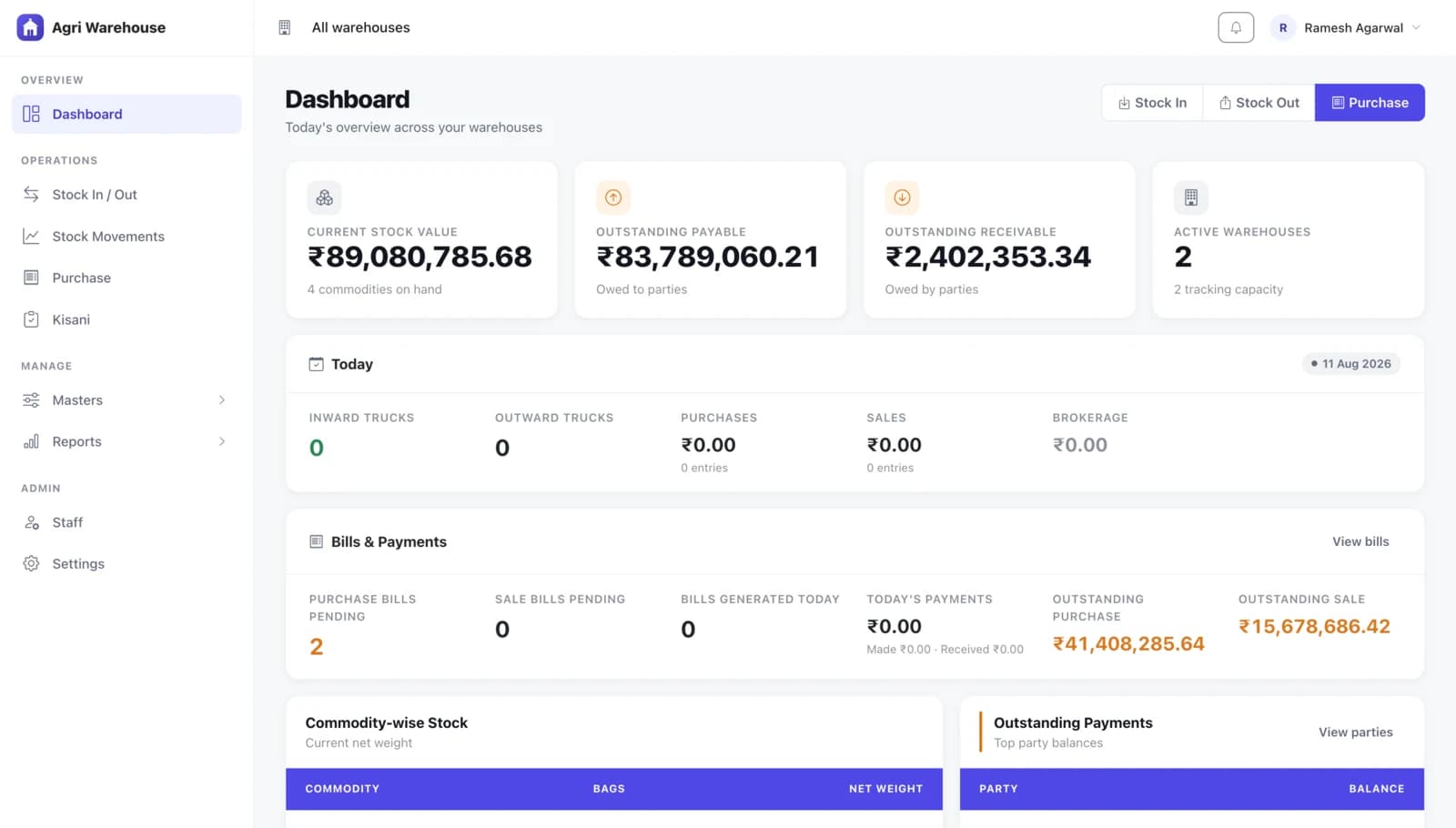
Task: Click the ₹41,408,285.64 outstanding purchase
Action: (x=1128, y=644)
